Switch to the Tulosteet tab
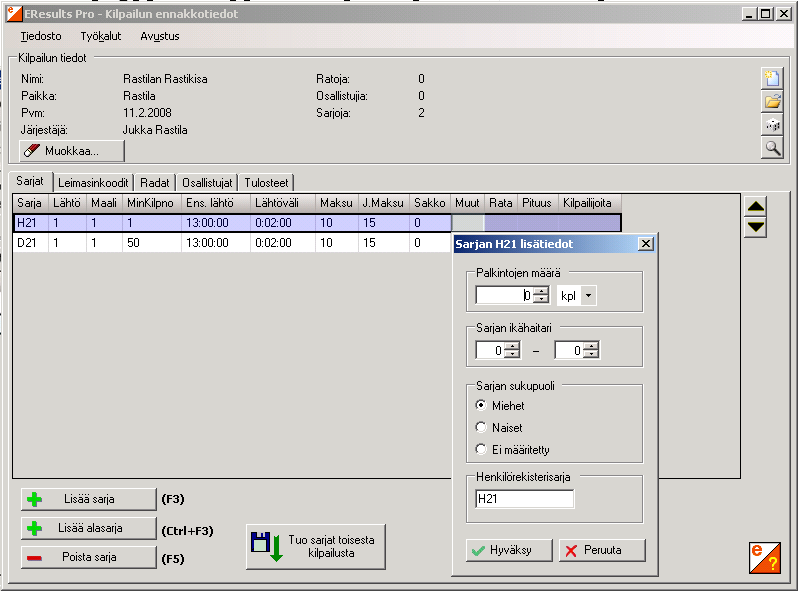 [x=266, y=183]
